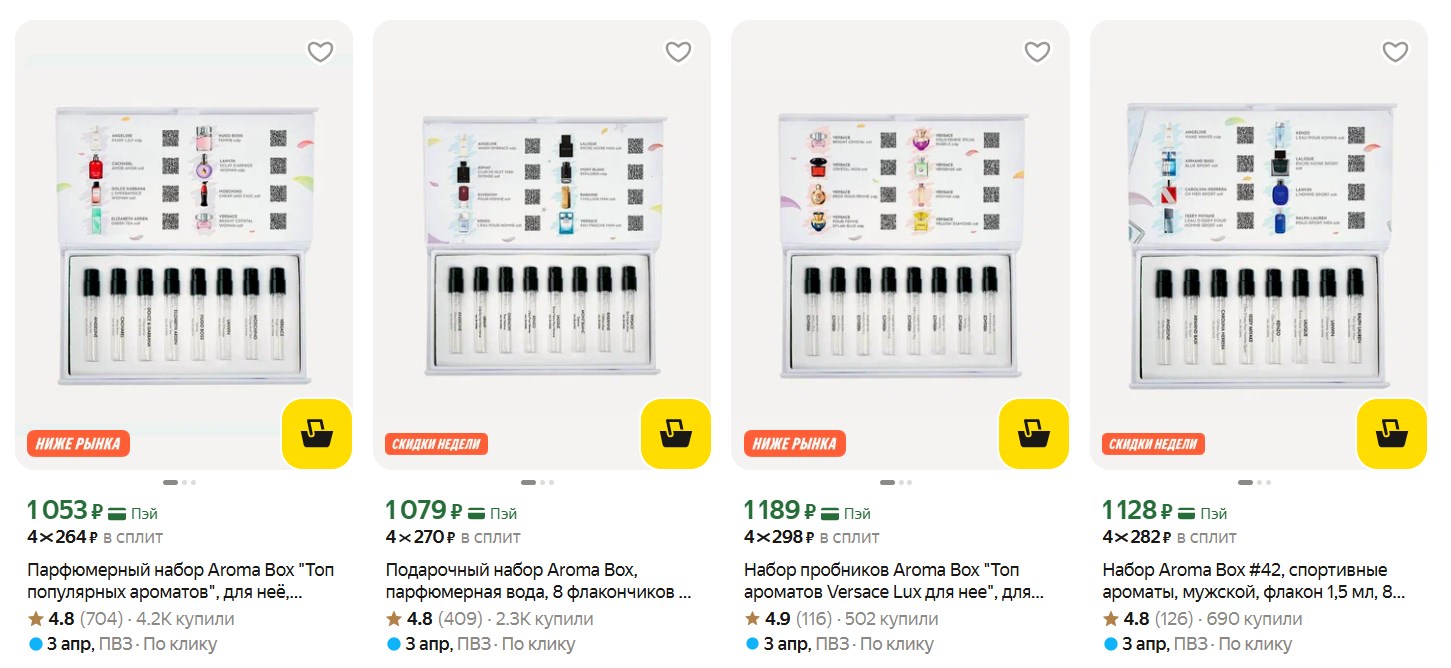Click heart icon on Aroma Box #42 card

click(1395, 52)
